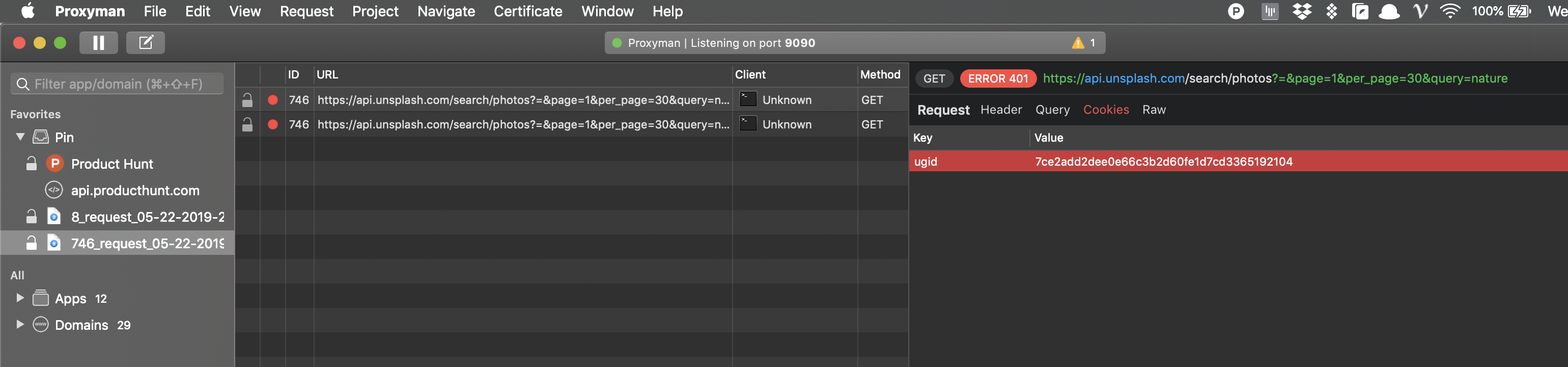Open the Project menu
The image size is (1568, 367).
tap(375, 11)
